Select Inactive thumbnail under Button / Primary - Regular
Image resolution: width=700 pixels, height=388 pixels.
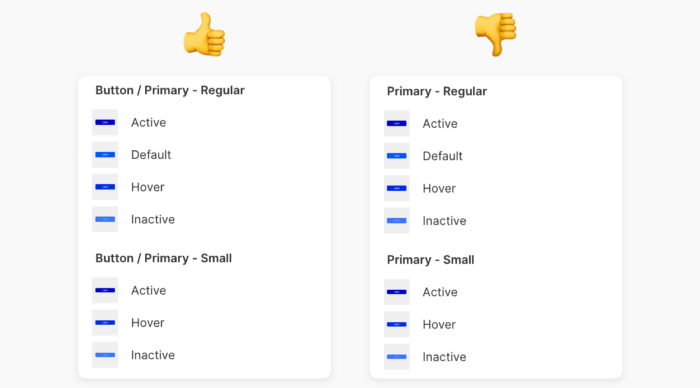tap(105, 219)
